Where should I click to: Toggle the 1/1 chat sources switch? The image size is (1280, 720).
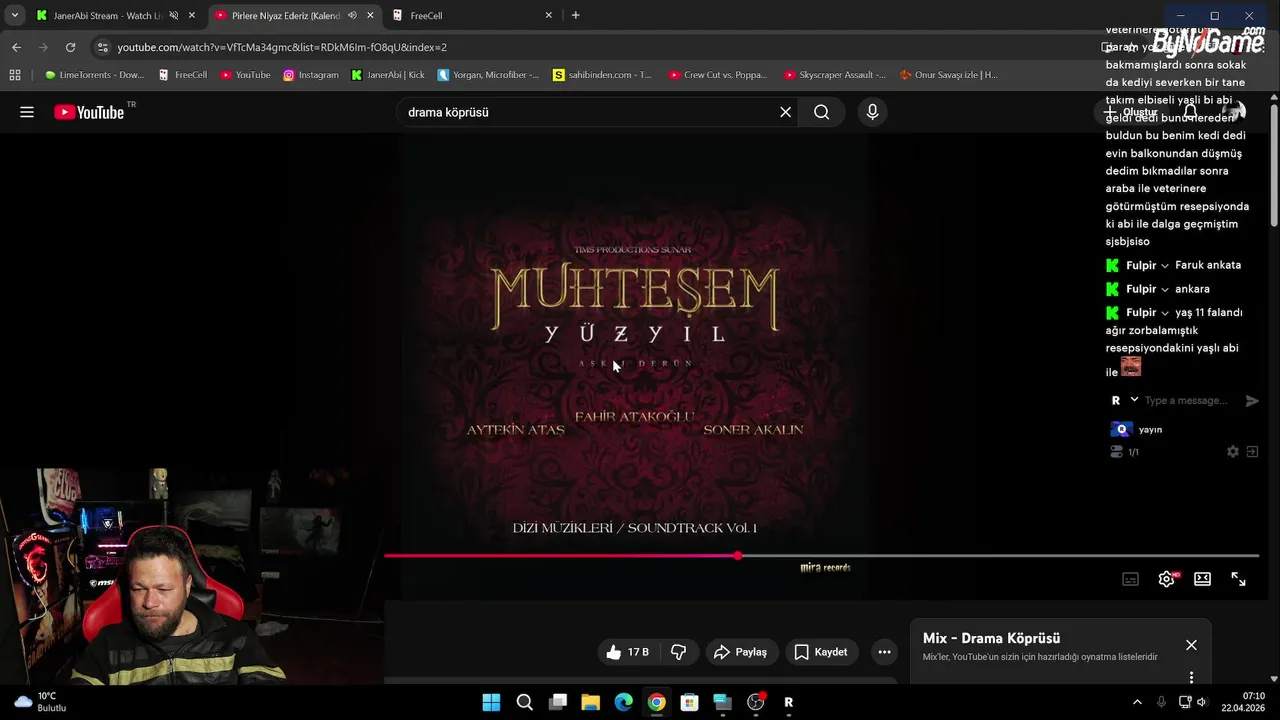1117,452
